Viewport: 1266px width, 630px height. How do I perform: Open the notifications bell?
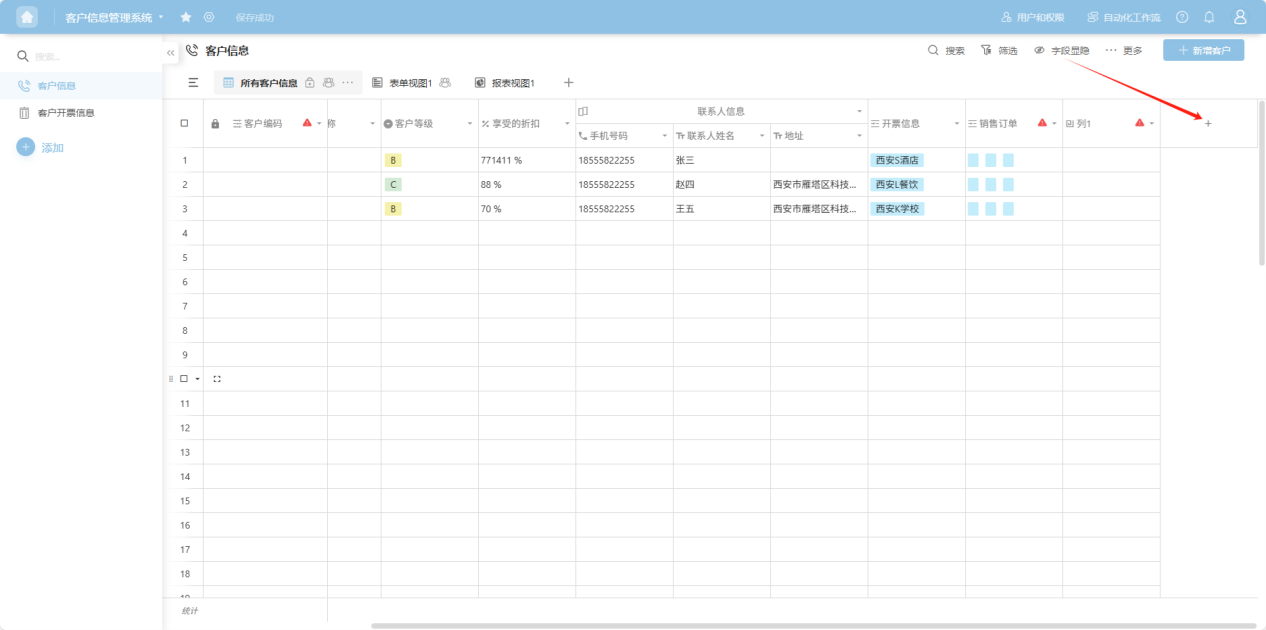[x=1209, y=17]
